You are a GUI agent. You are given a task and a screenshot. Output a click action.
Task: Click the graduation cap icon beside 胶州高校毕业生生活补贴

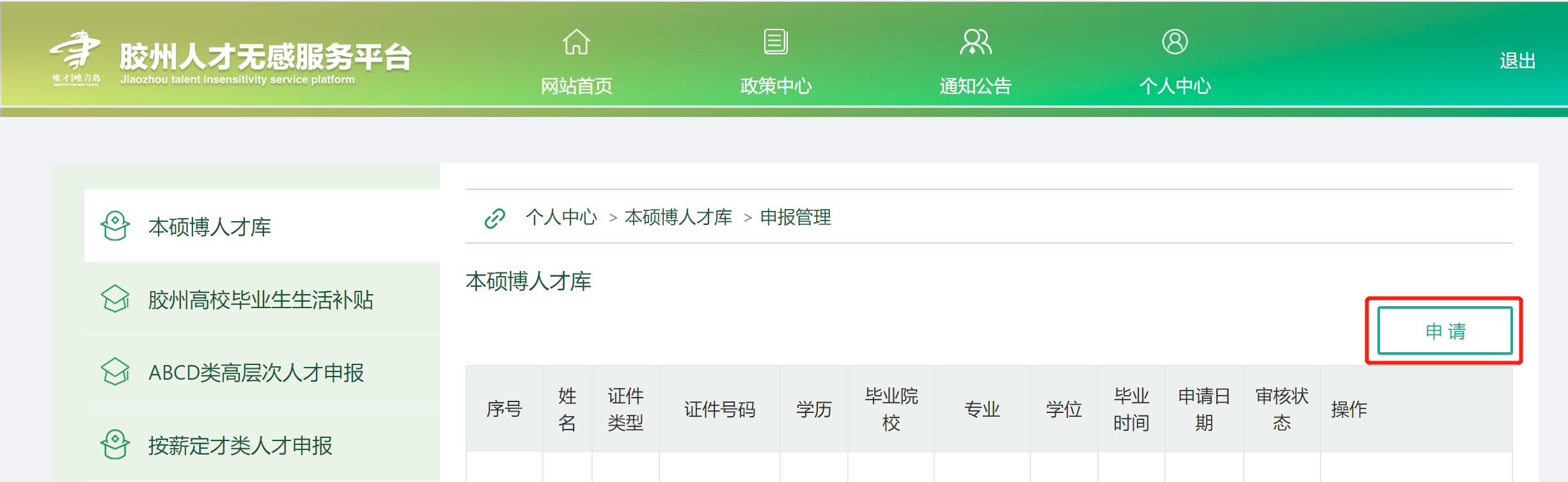pos(115,299)
